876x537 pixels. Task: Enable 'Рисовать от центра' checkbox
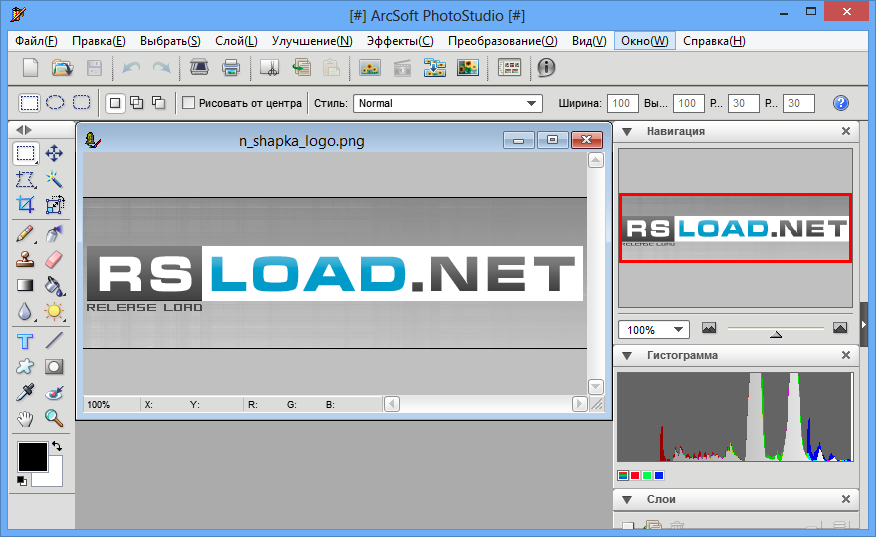point(189,103)
